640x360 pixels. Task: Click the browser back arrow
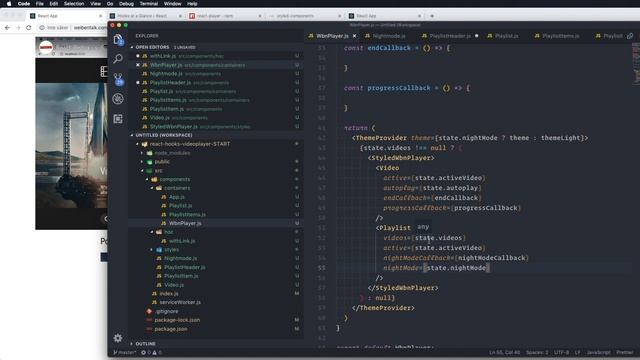pos(7,28)
